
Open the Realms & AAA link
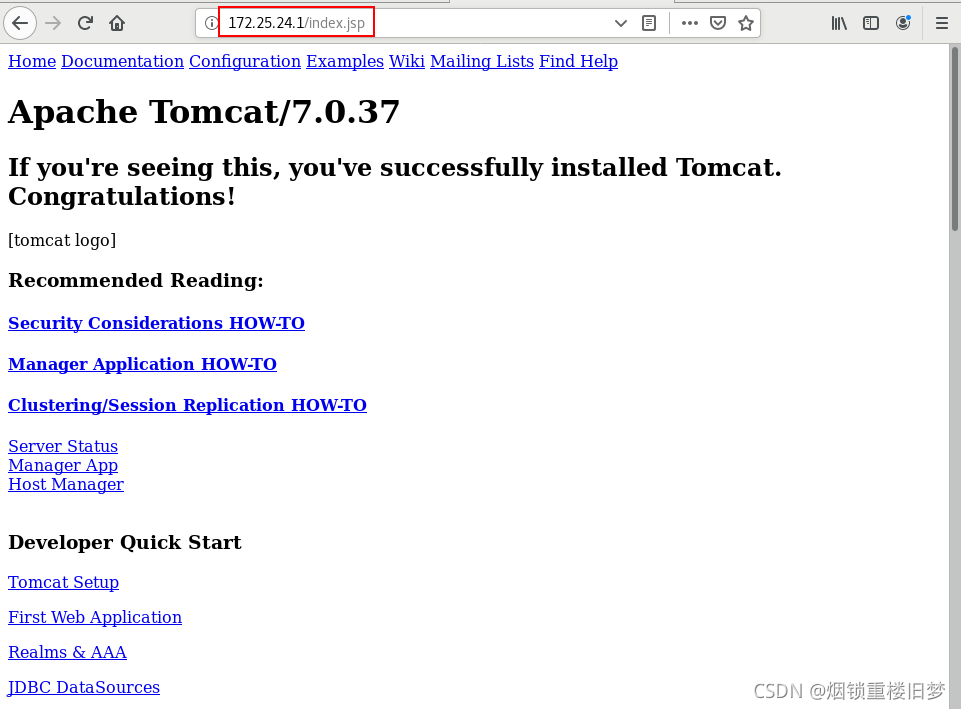pyautogui.click(x=67, y=652)
